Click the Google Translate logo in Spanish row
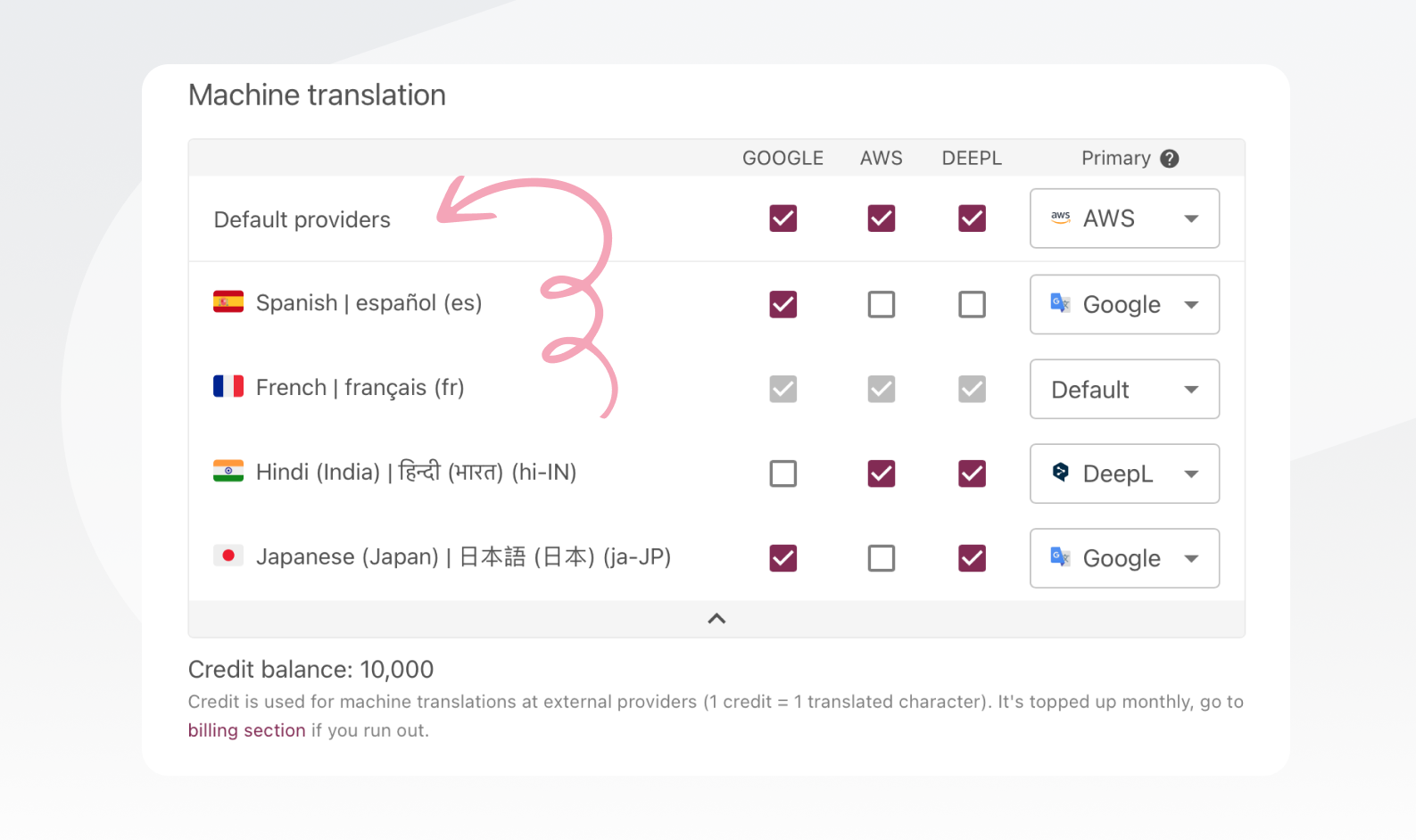Image resolution: width=1416 pixels, height=840 pixels. [1060, 303]
